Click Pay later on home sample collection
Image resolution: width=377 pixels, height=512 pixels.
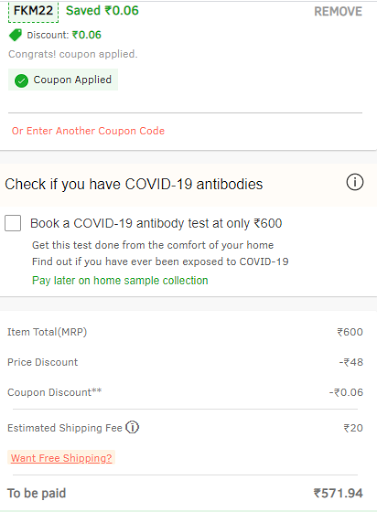[x=120, y=280]
